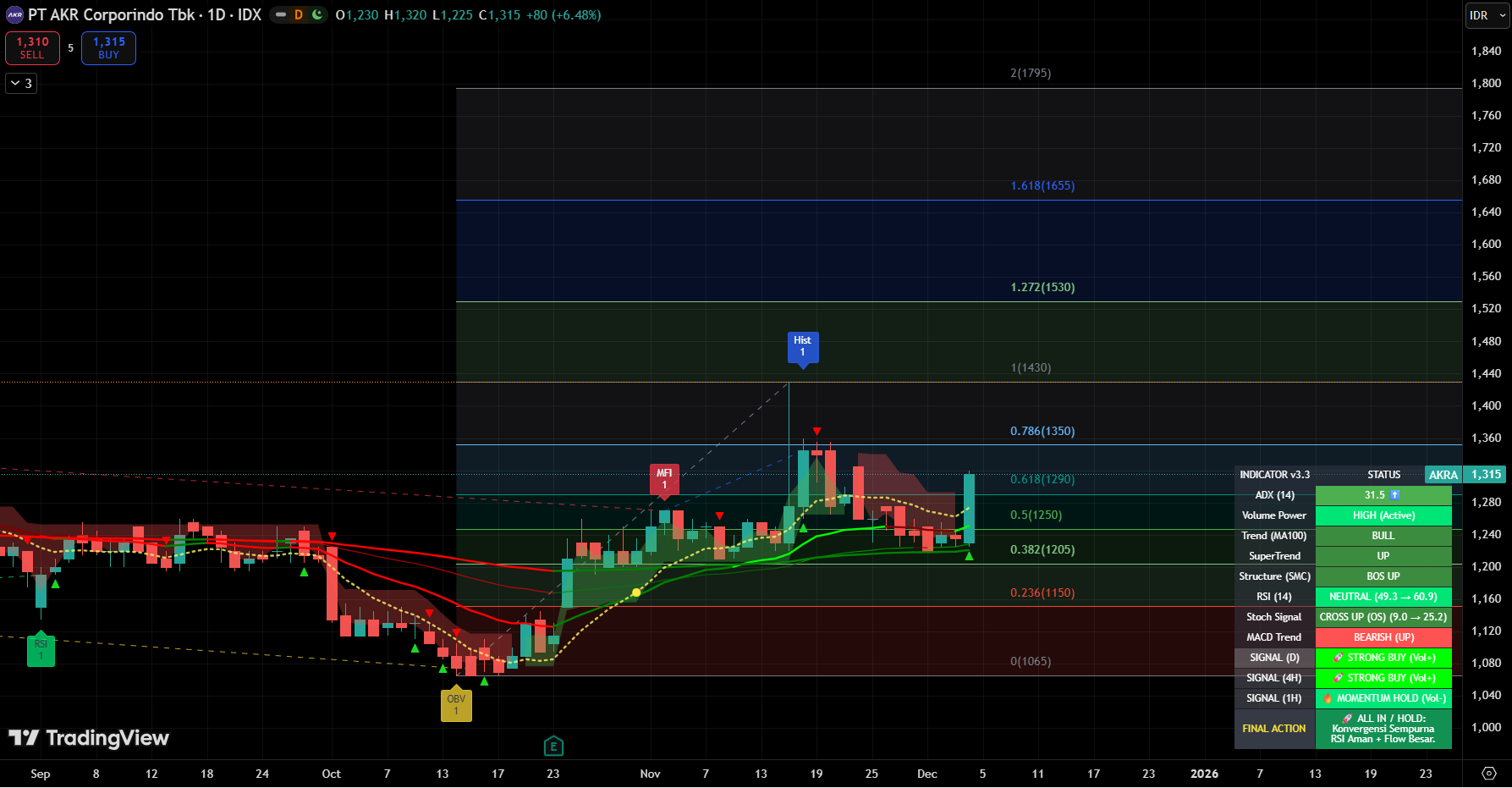Click the orange D delayed-data icon
Viewport: 1512px width, 788px height.
(299, 15)
